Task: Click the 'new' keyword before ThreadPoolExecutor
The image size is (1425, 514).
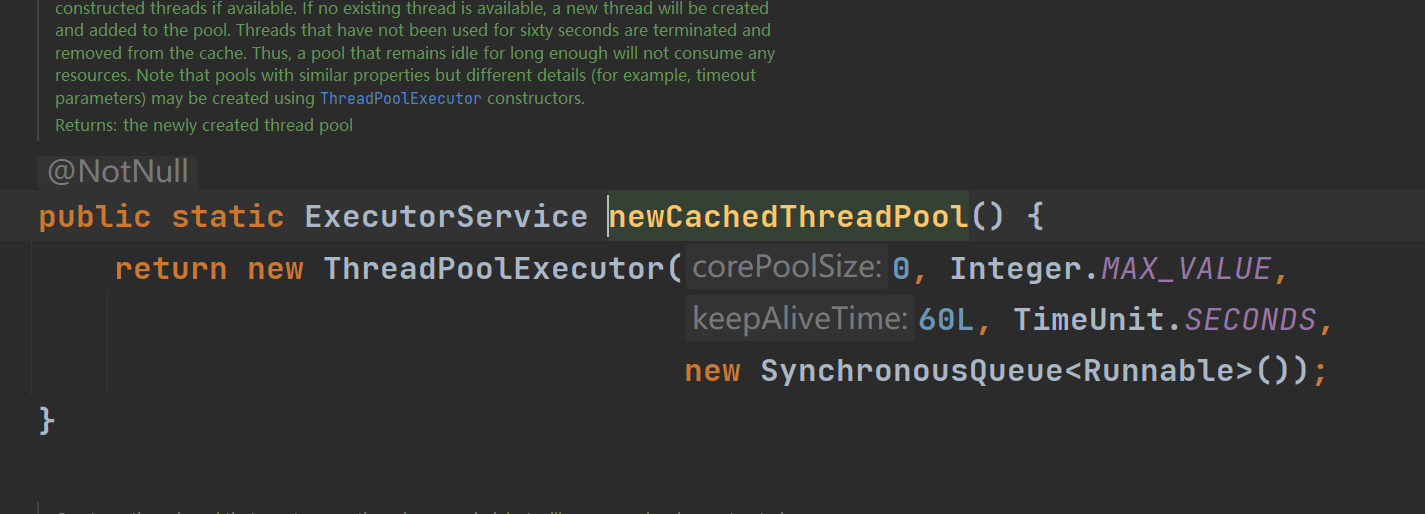Action: pyautogui.click(x=275, y=269)
